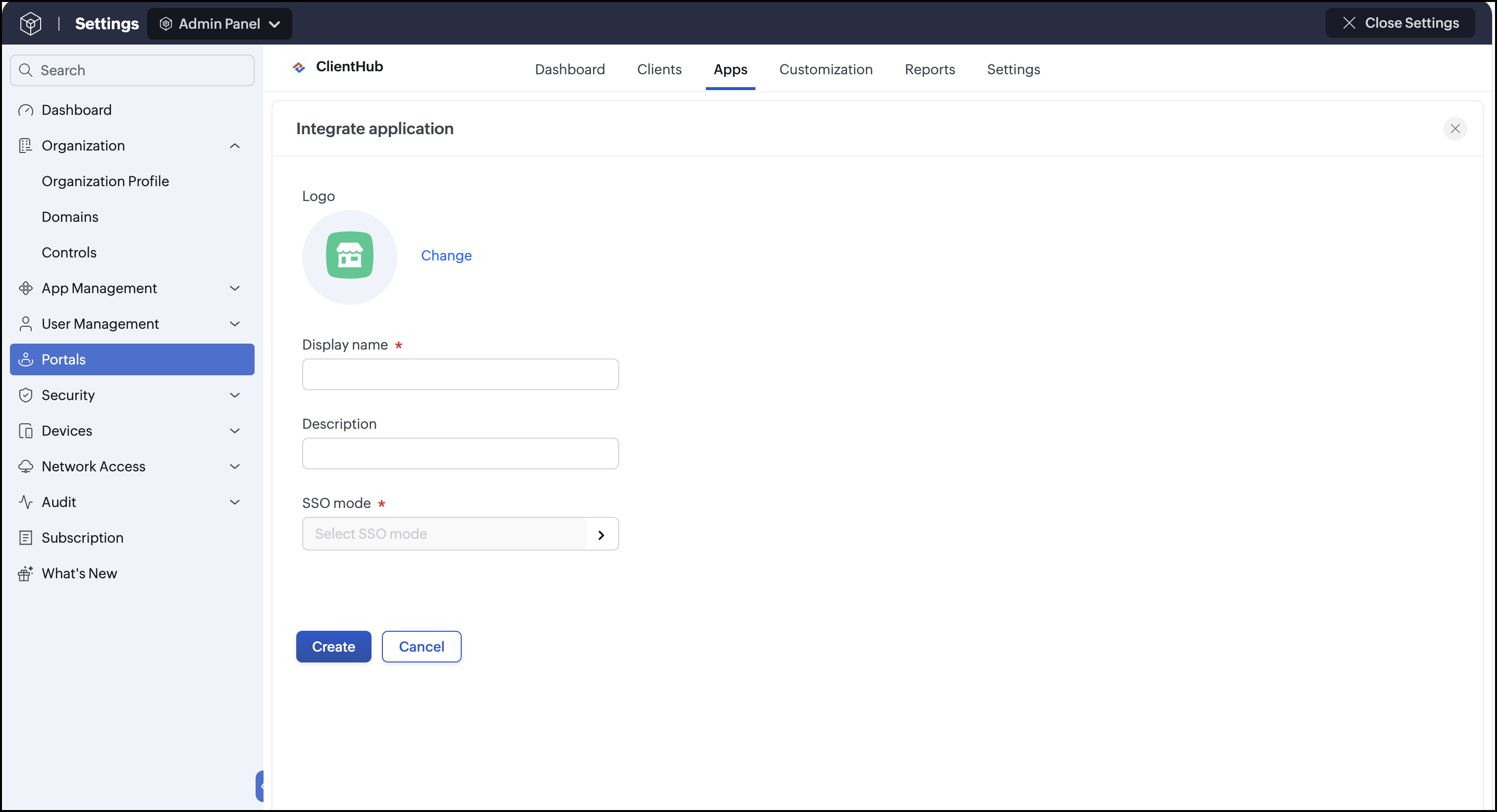Click the Security shield icon

(26, 396)
